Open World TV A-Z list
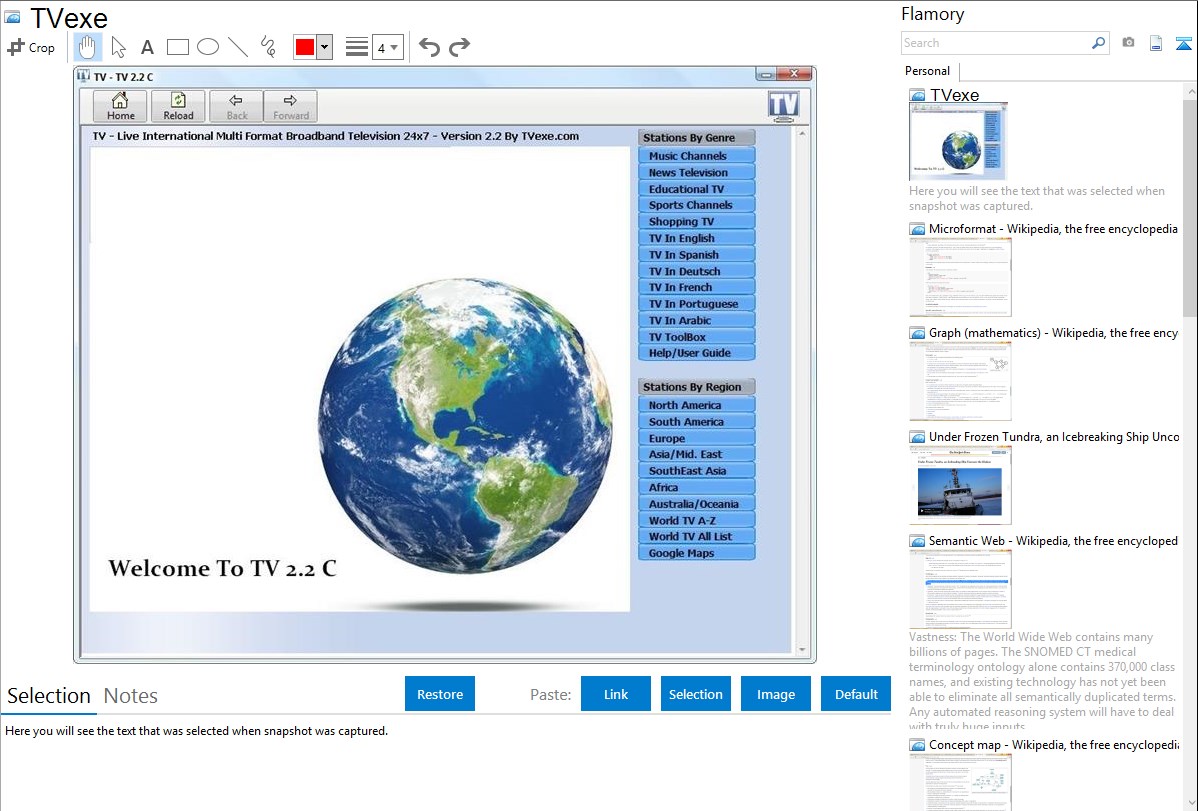1198x811 pixels. click(696, 521)
